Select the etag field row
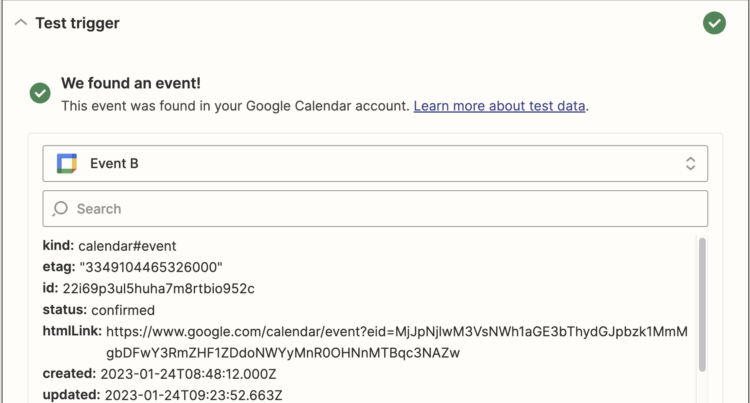 [x=132, y=267]
